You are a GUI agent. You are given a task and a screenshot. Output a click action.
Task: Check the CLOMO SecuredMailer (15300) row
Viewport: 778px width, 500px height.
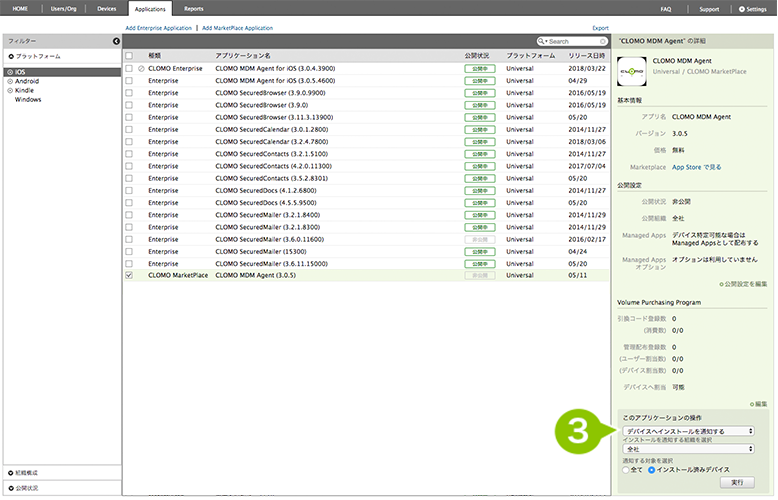129,251
